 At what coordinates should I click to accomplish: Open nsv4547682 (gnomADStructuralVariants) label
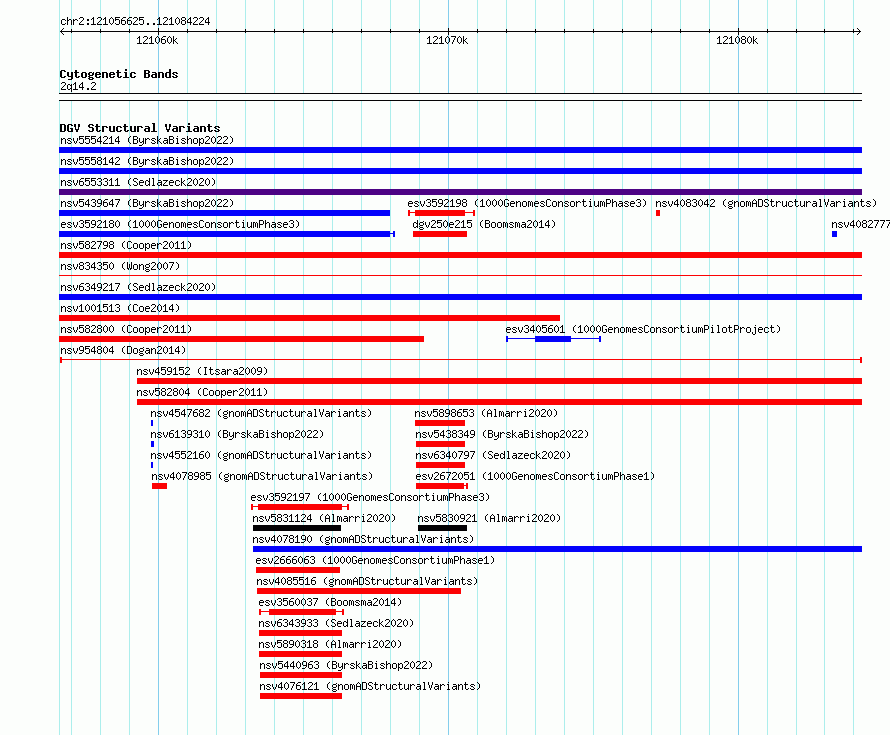(x=261, y=413)
